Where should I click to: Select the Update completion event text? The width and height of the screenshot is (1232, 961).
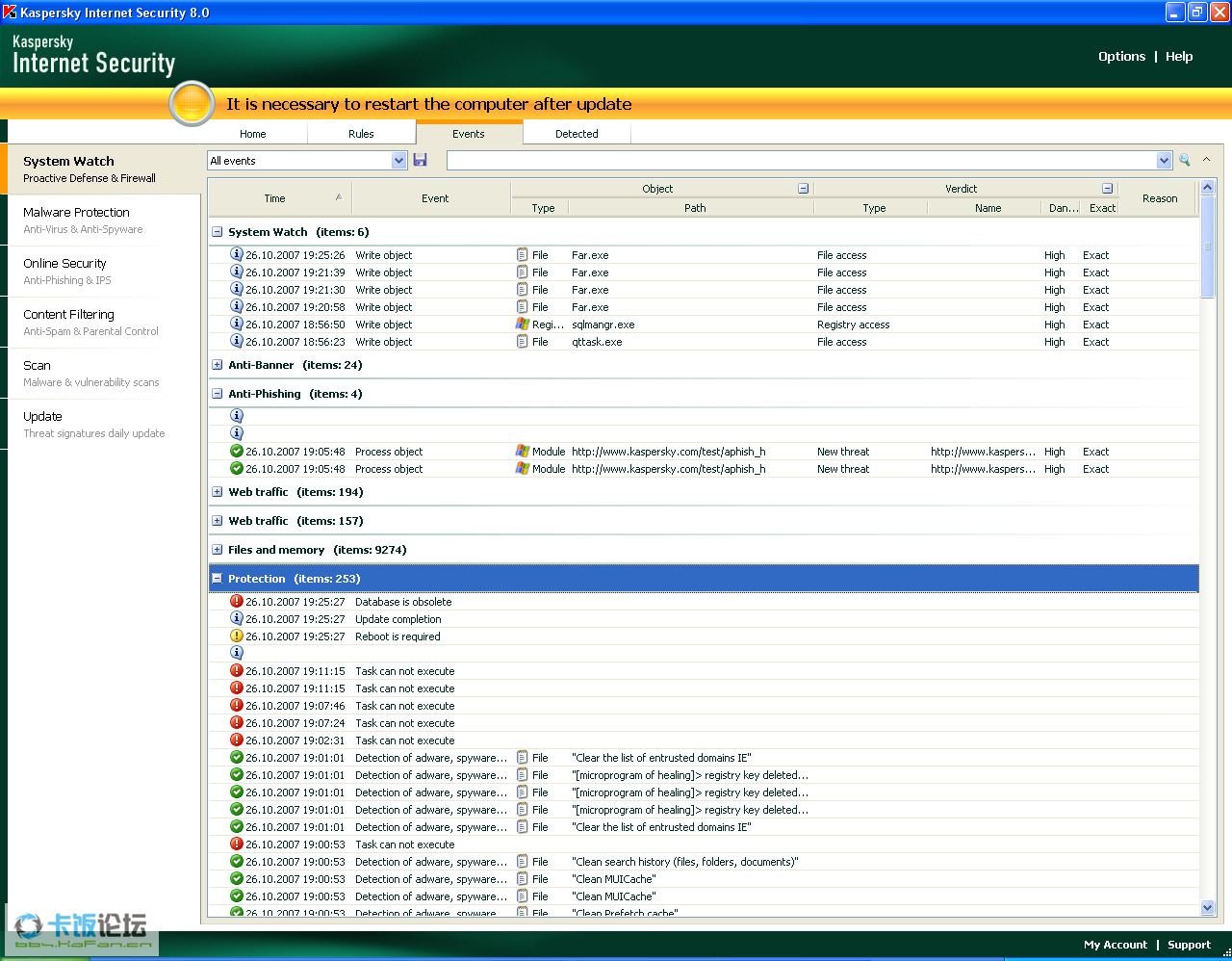click(x=398, y=619)
